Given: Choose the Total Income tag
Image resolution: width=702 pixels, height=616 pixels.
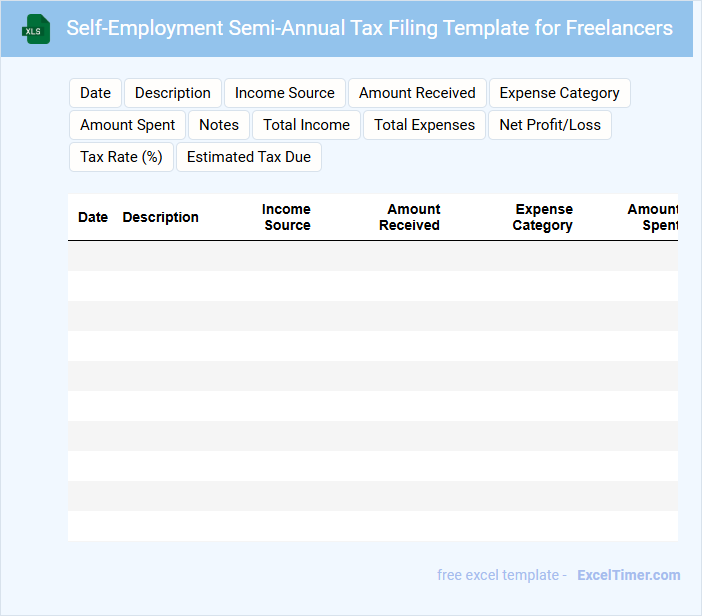Looking at the screenshot, I should [x=307, y=125].
